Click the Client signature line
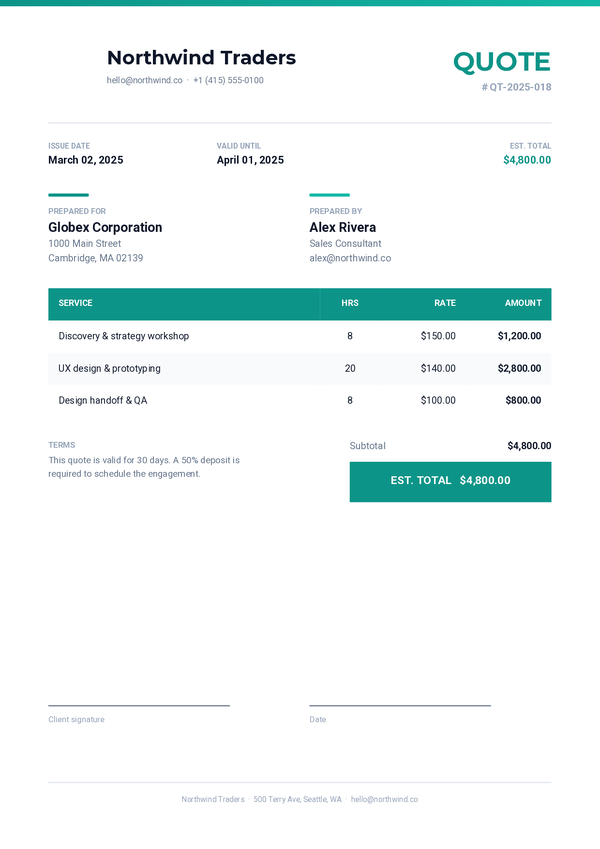 (x=139, y=706)
